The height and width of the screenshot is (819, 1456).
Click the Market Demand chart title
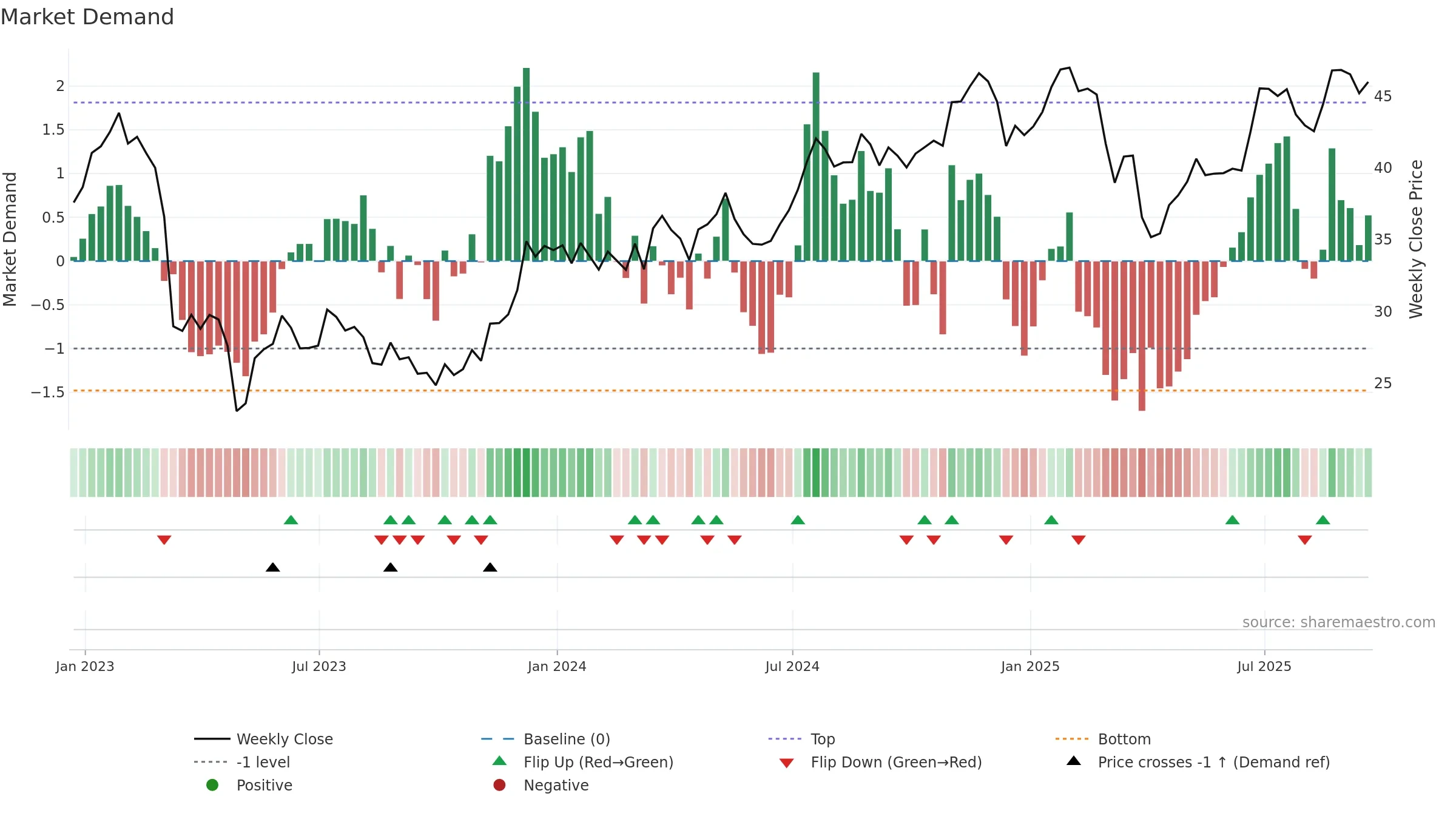[87, 17]
